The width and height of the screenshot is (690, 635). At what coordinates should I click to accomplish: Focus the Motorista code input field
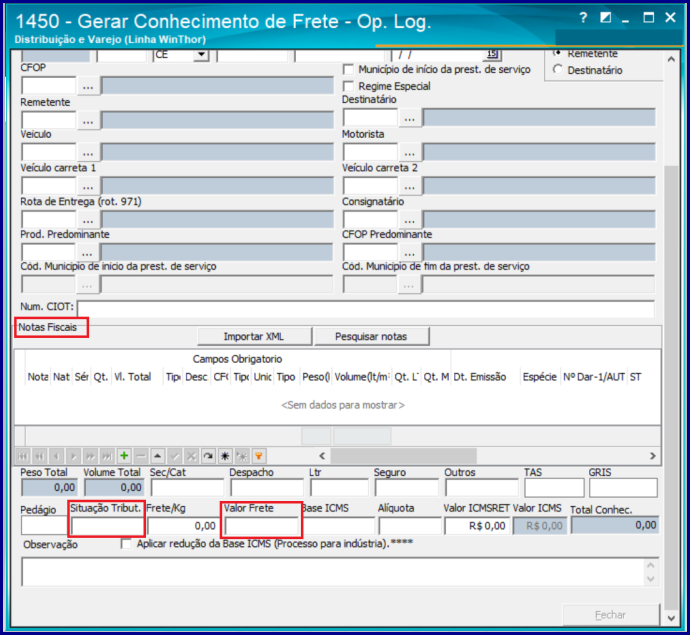370,152
